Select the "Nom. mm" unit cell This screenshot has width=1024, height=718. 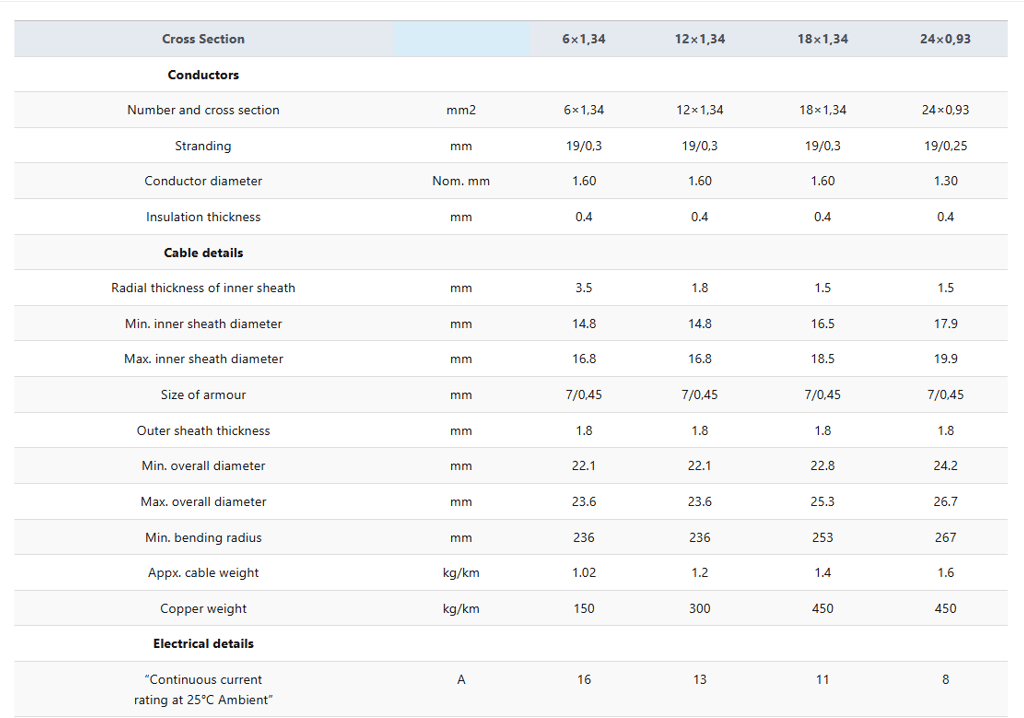click(x=461, y=181)
